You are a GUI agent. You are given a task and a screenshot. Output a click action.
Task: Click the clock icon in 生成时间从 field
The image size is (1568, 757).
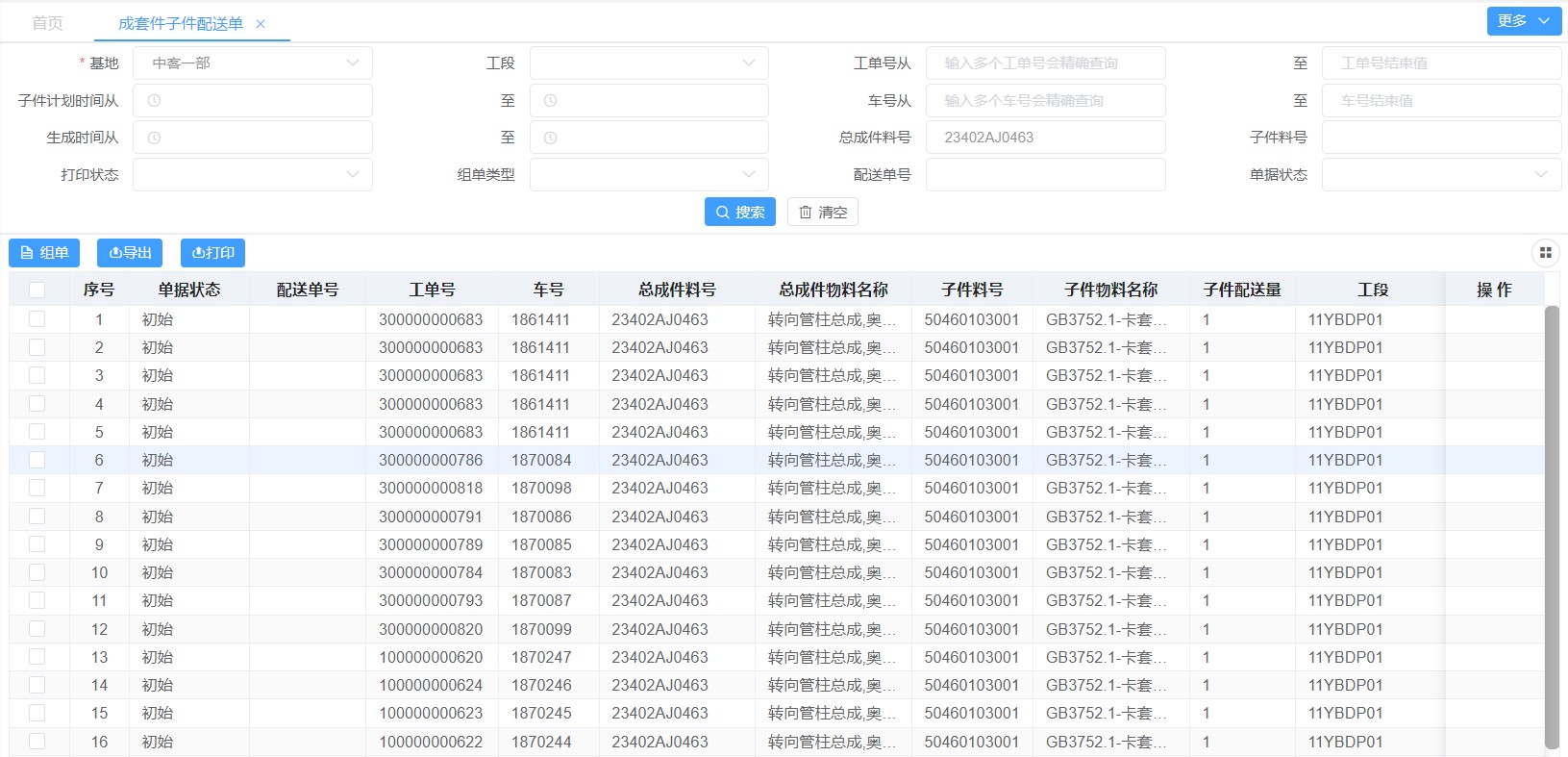(x=154, y=138)
